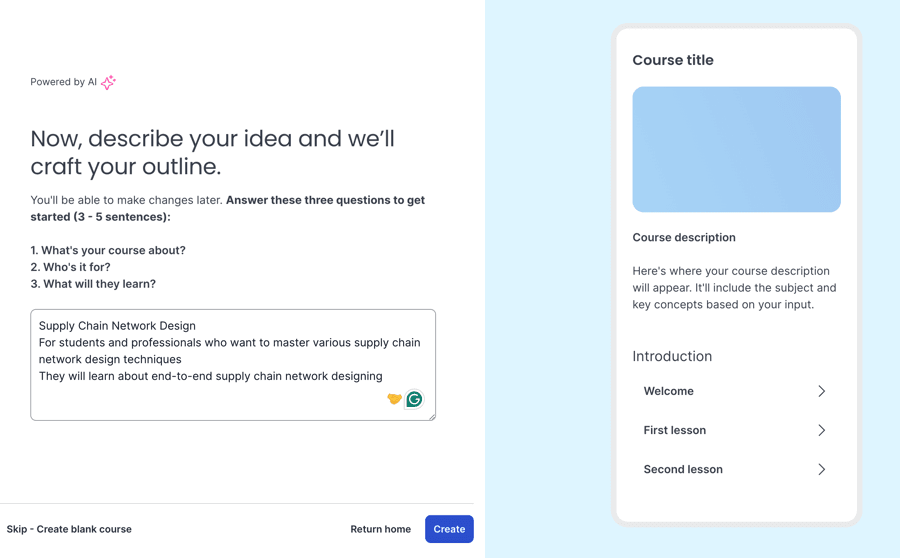Click the Course description heading
900x558 pixels.
pos(684,237)
